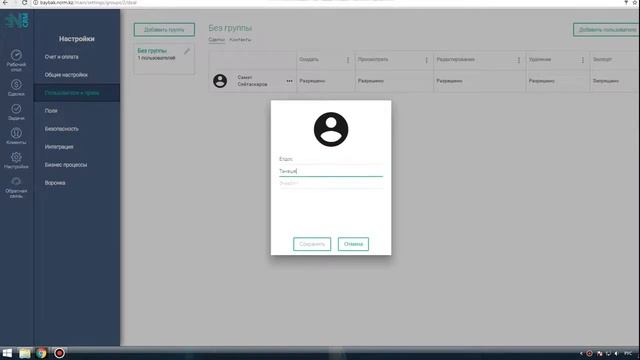Open the Удаление column options dots
Screen dimensions: 640x360
pos(583,60)
